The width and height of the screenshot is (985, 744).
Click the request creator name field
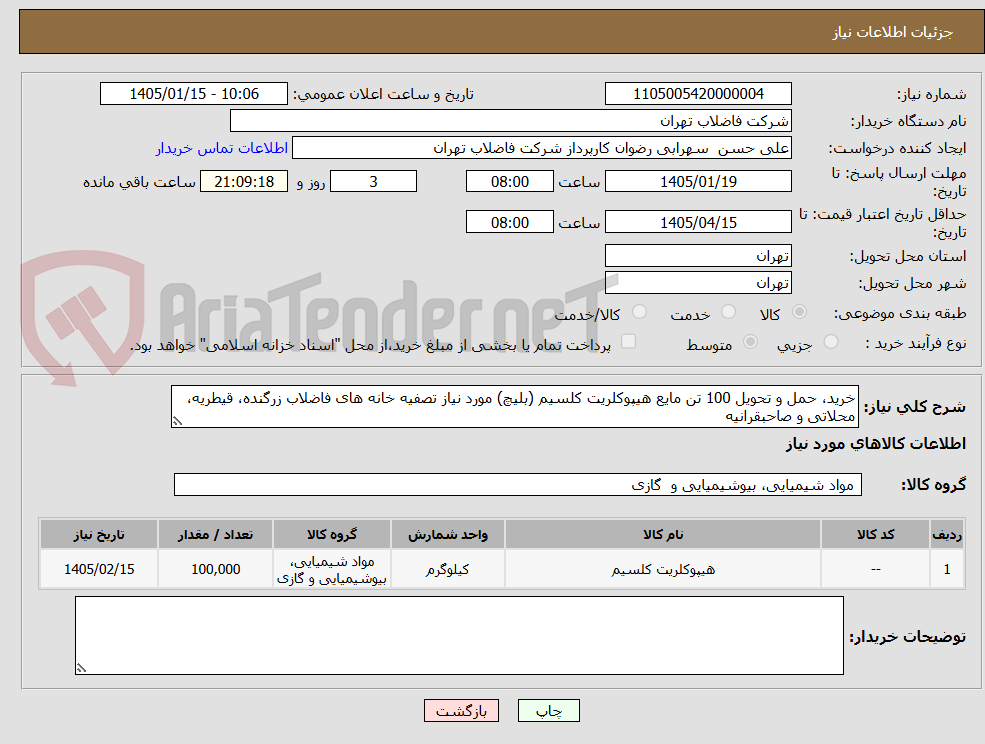pos(541,148)
